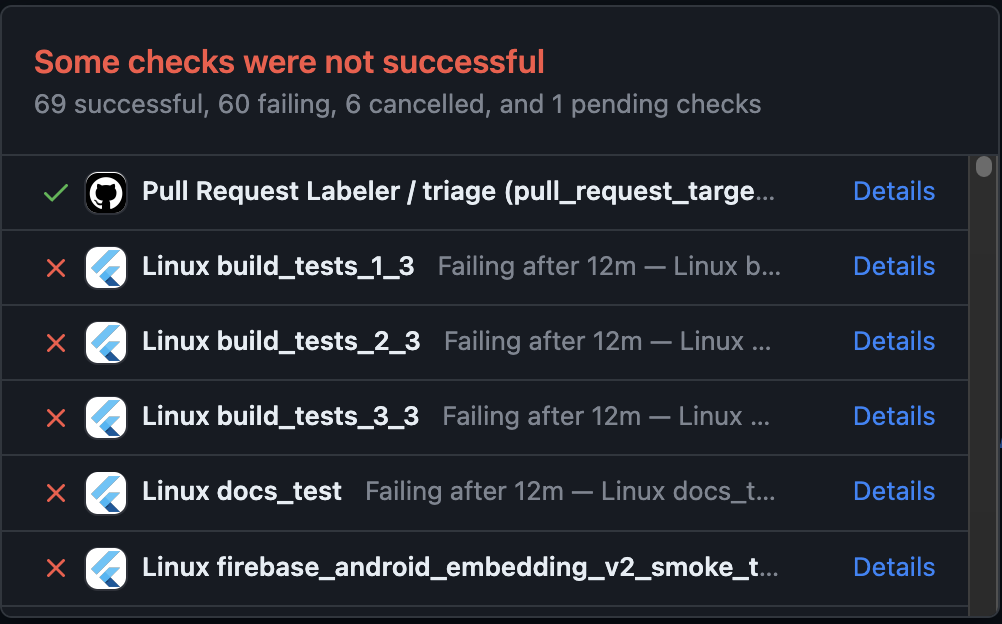Click the Flutter icon for Linux build_tests_3_3
Screen dimensions: 1002x624
(105, 417)
